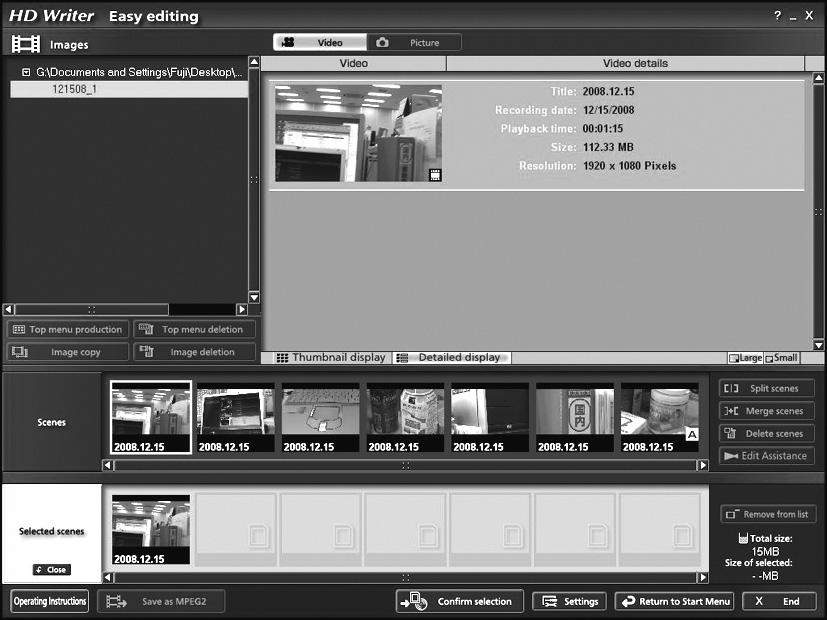Click the video thumbnail in details list
This screenshot has height=620, width=827.
tap(359, 133)
